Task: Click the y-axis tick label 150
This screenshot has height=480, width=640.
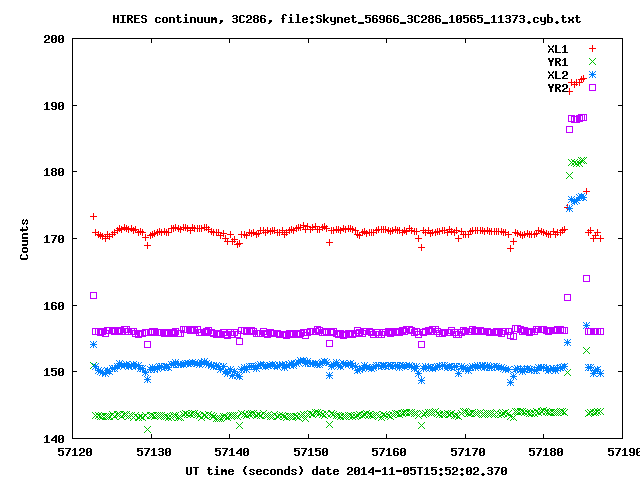Action: point(54,372)
